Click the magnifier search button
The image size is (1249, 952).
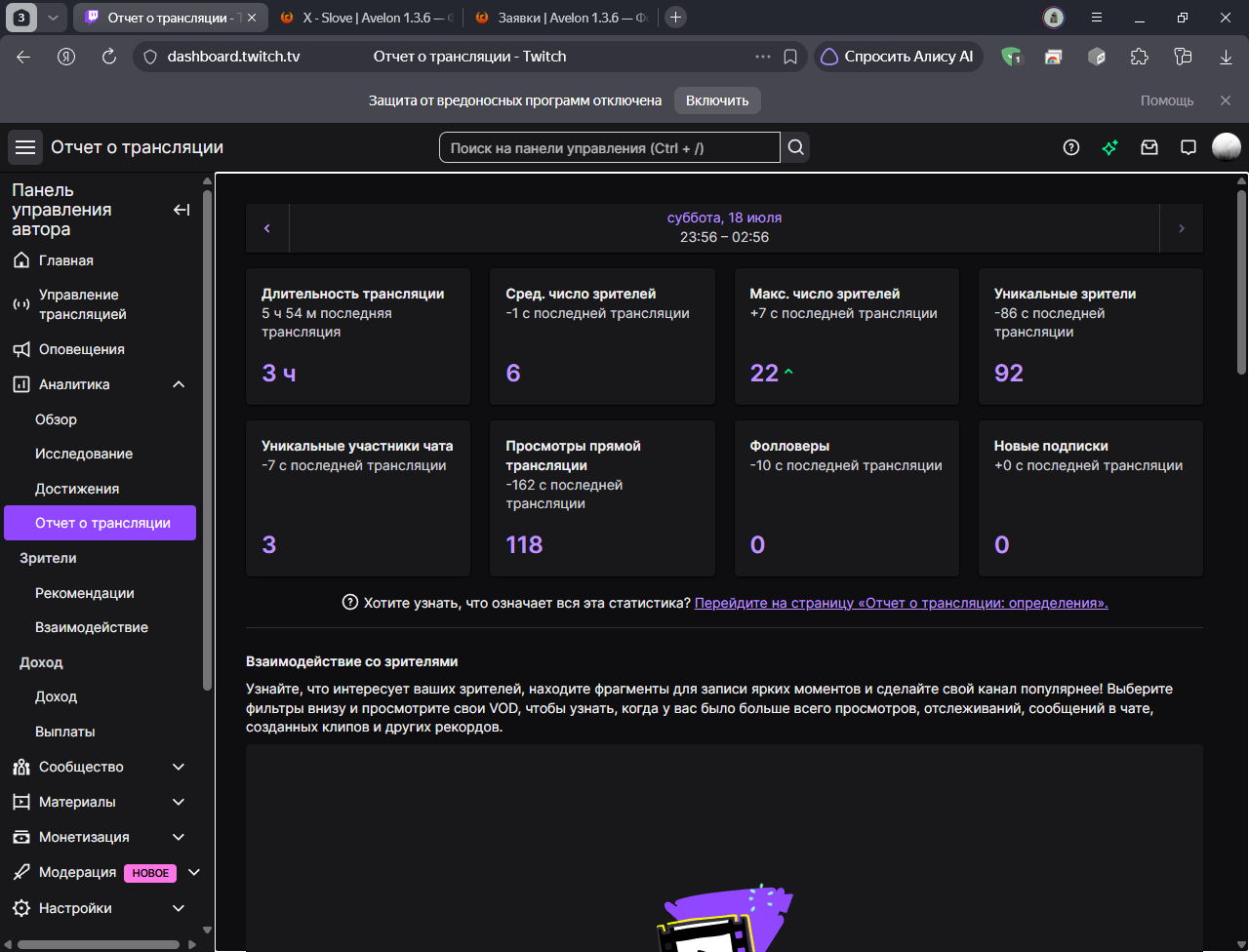point(796,147)
